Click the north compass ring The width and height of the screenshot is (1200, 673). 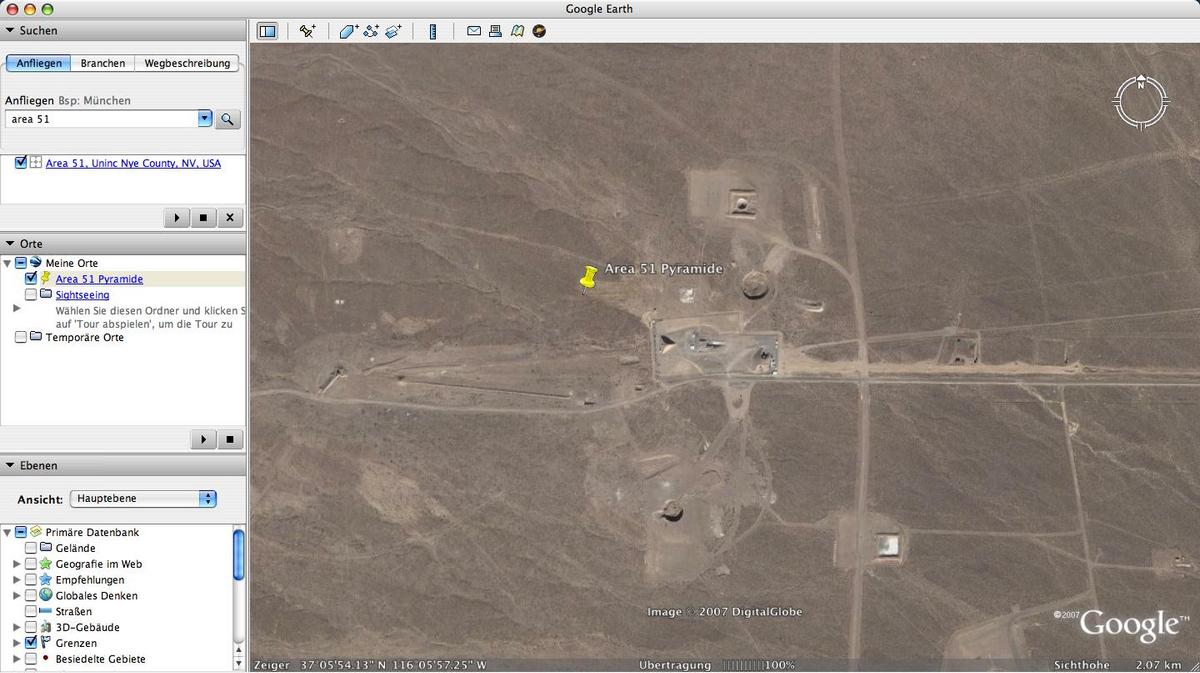pos(1141,102)
